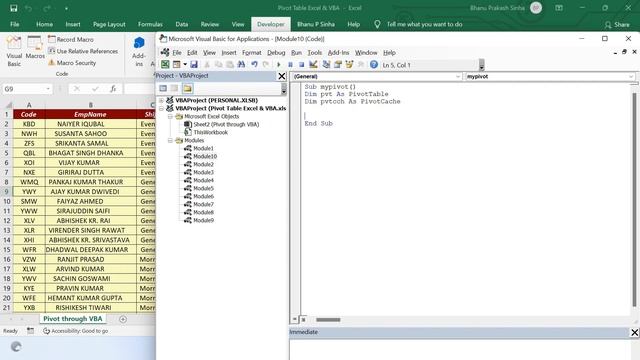Open the VBA editor Debug menu
The width and height of the screenshot is (640, 360).
click(x=276, y=53)
